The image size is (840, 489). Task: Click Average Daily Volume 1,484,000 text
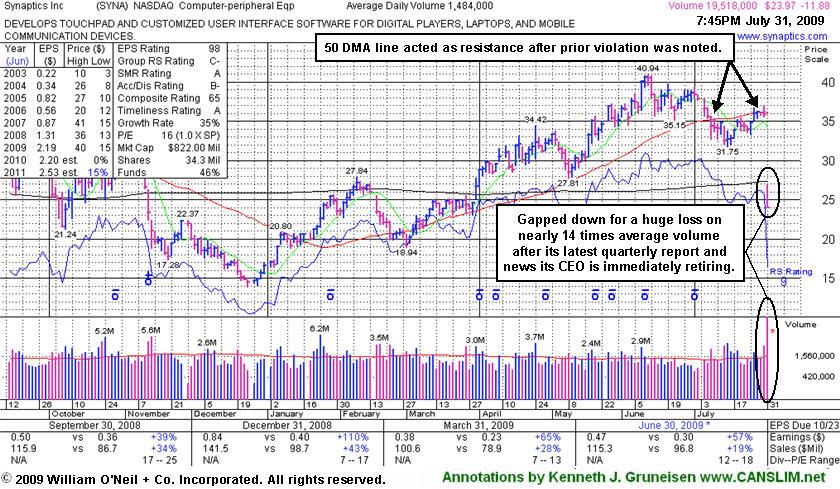coord(419,6)
